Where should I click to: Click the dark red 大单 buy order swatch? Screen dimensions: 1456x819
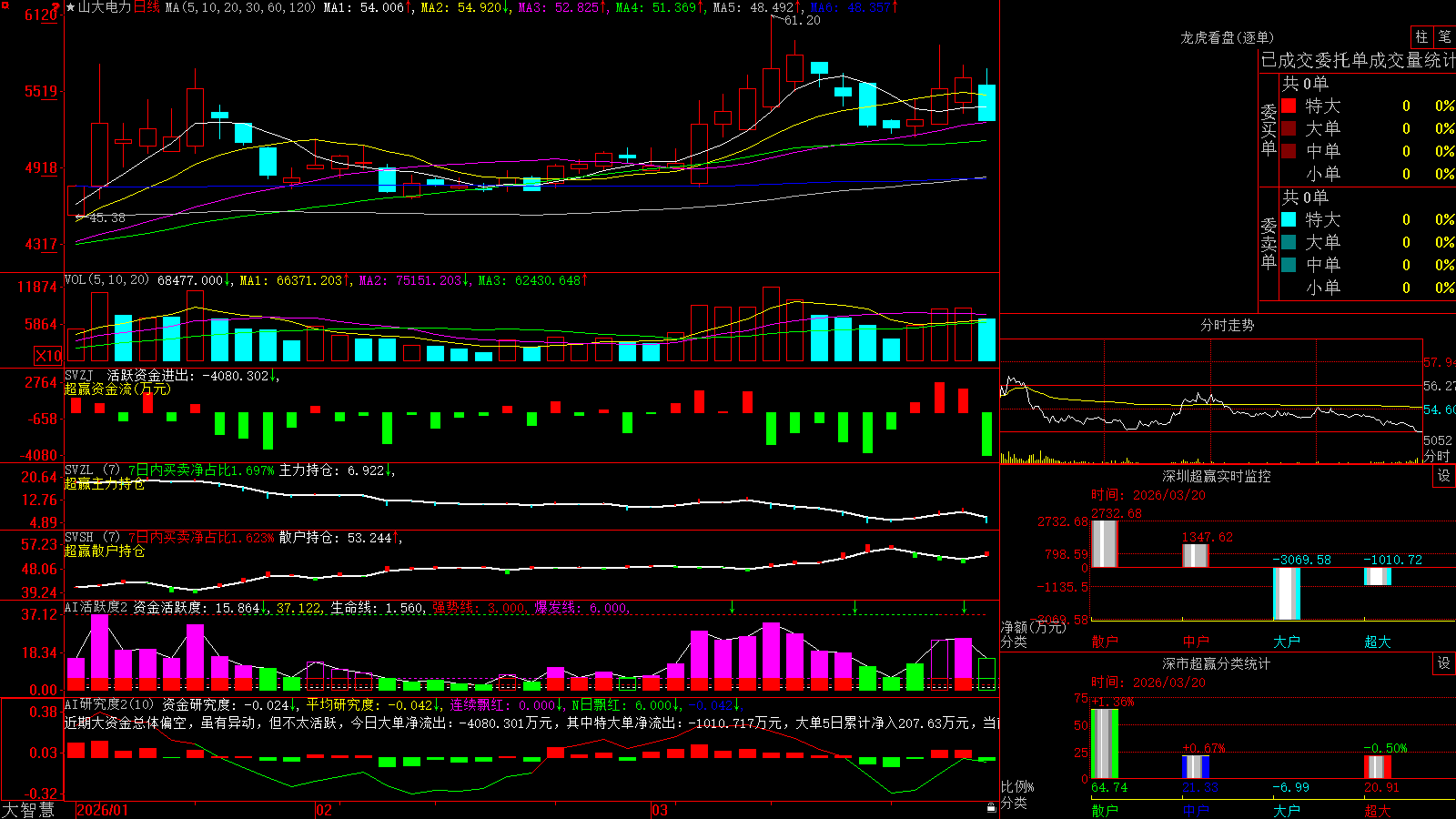pyautogui.click(x=1289, y=128)
